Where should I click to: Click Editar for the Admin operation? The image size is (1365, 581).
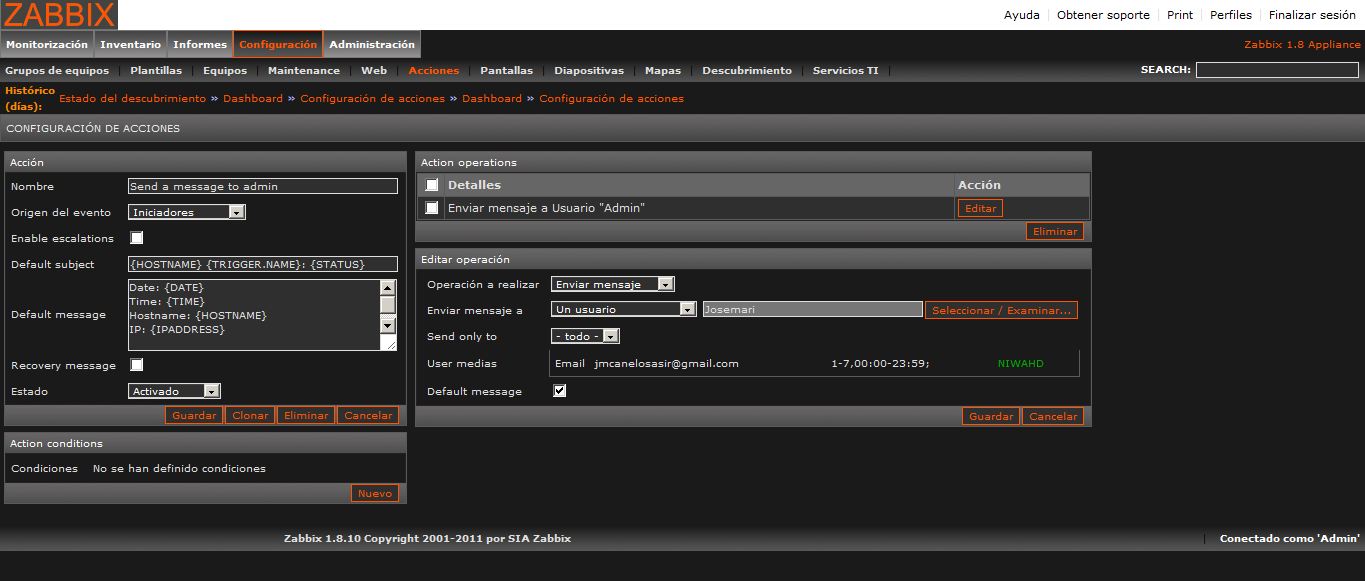pos(980,208)
